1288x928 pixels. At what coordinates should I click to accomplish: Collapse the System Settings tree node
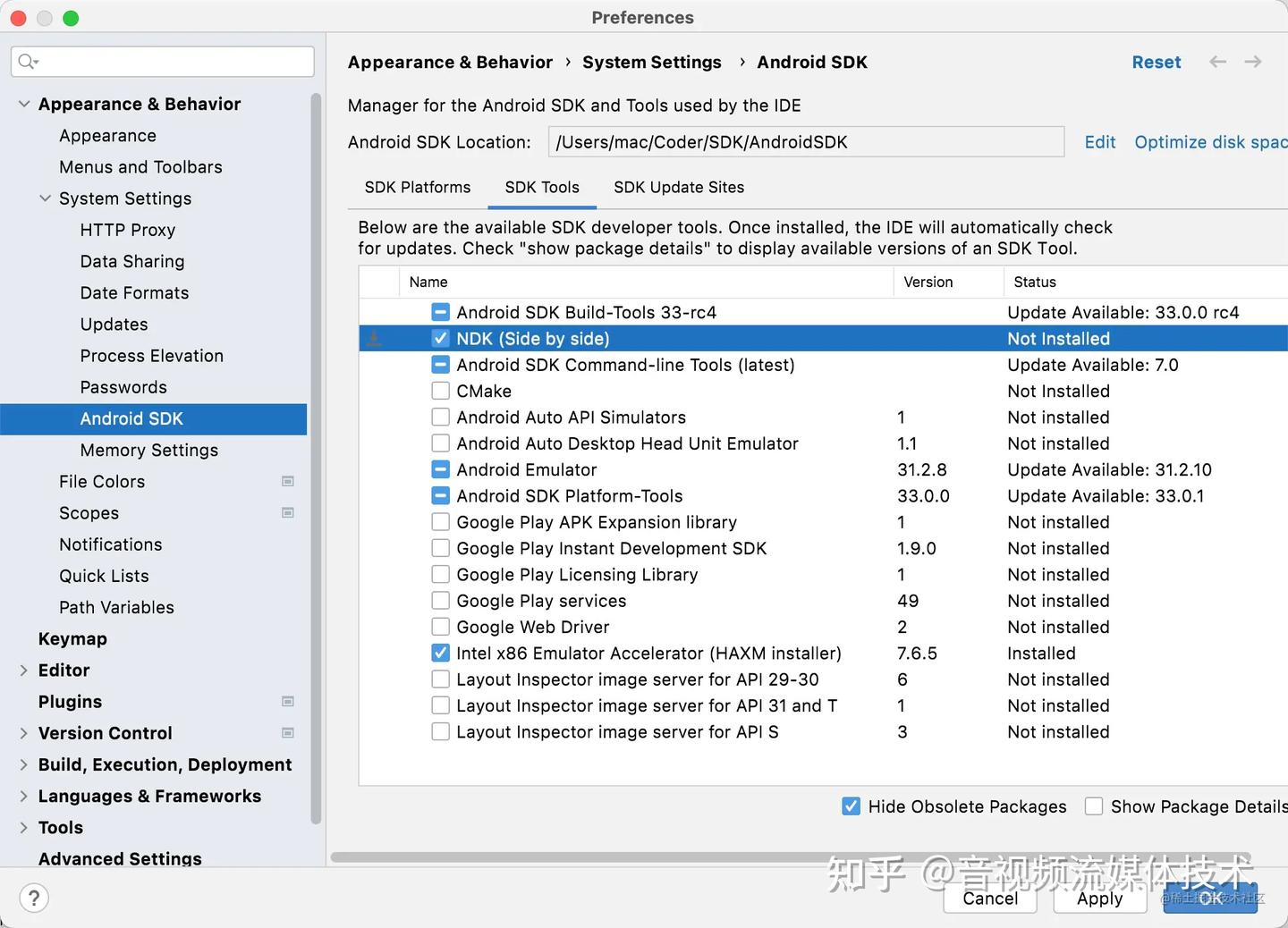pos(45,198)
